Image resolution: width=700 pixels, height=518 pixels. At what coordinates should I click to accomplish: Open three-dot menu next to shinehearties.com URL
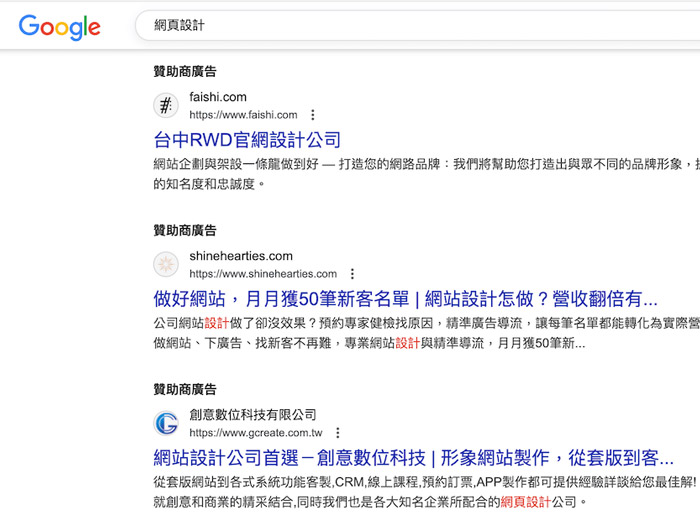click(x=352, y=274)
